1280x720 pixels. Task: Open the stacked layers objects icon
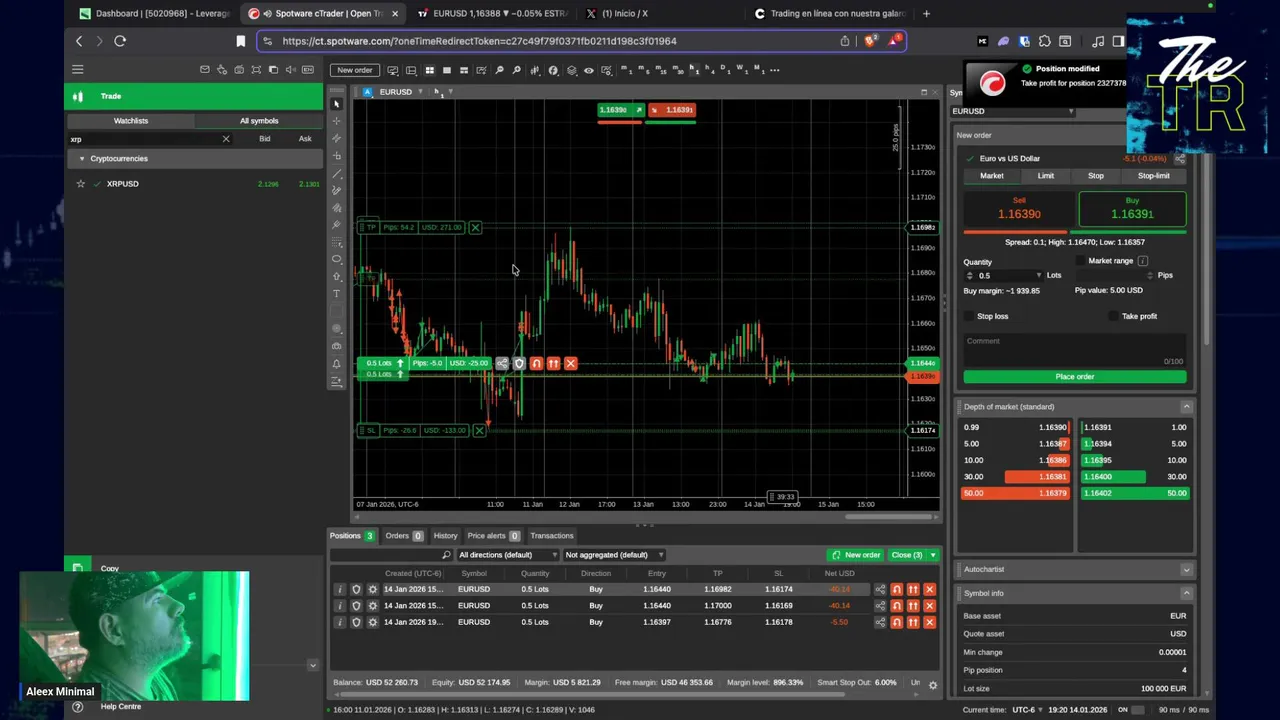coord(571,70)
